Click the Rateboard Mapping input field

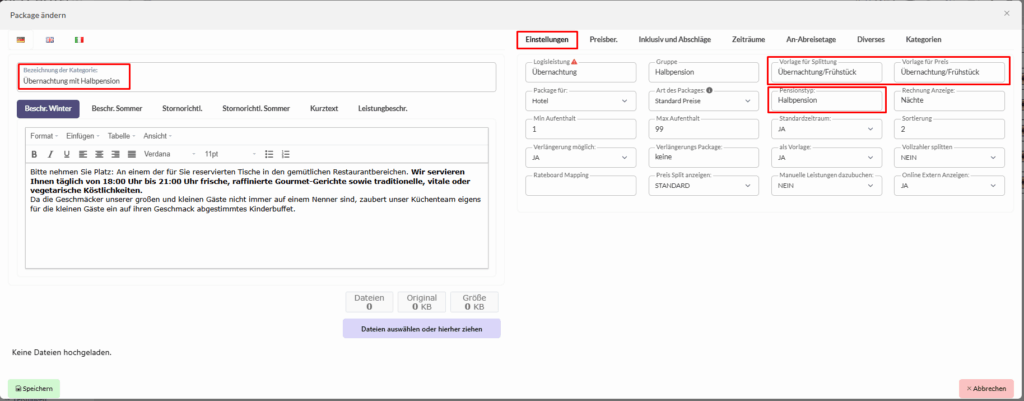(x=580, y=186)
